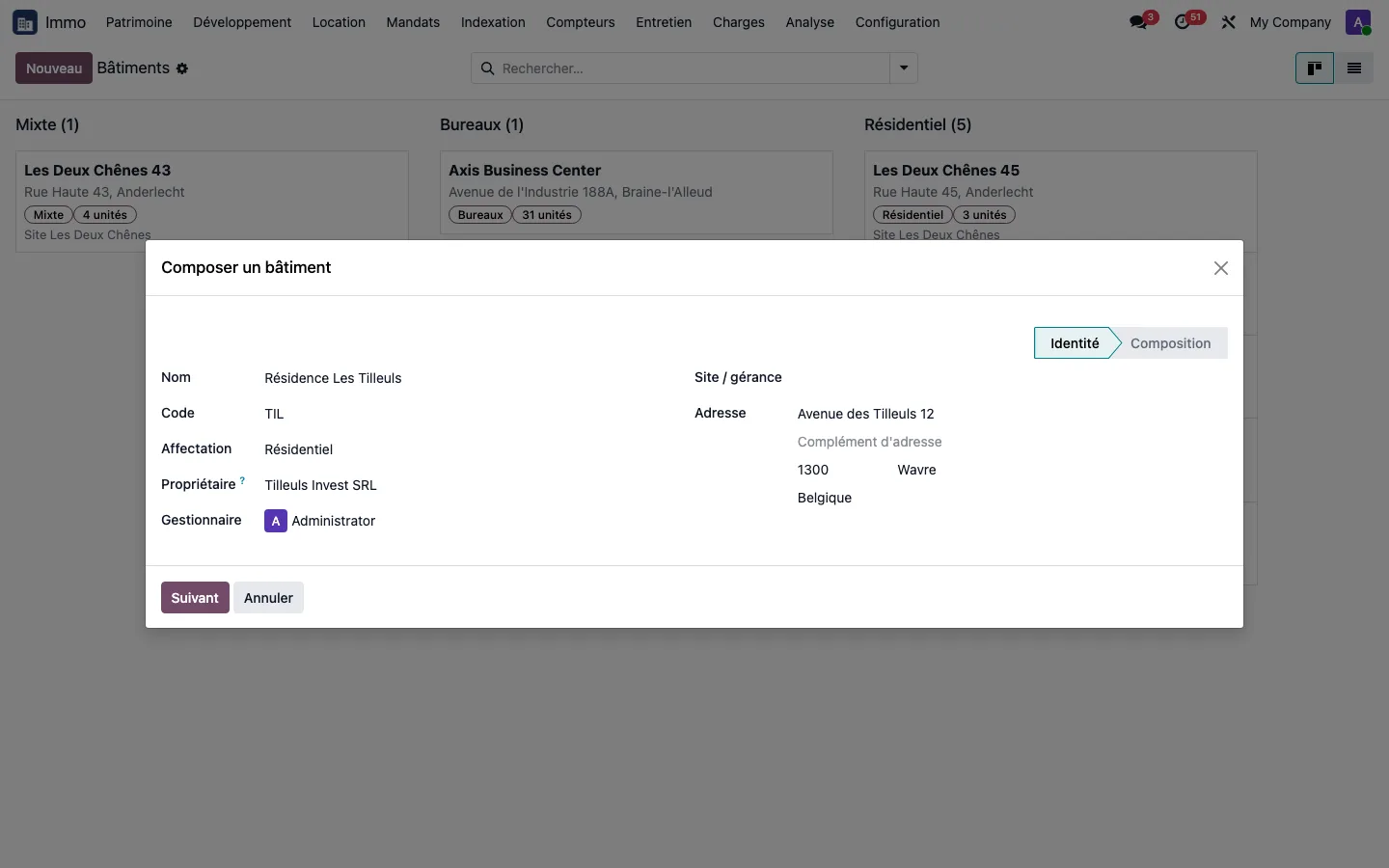Switch to list view

[x=1354, y=68]
